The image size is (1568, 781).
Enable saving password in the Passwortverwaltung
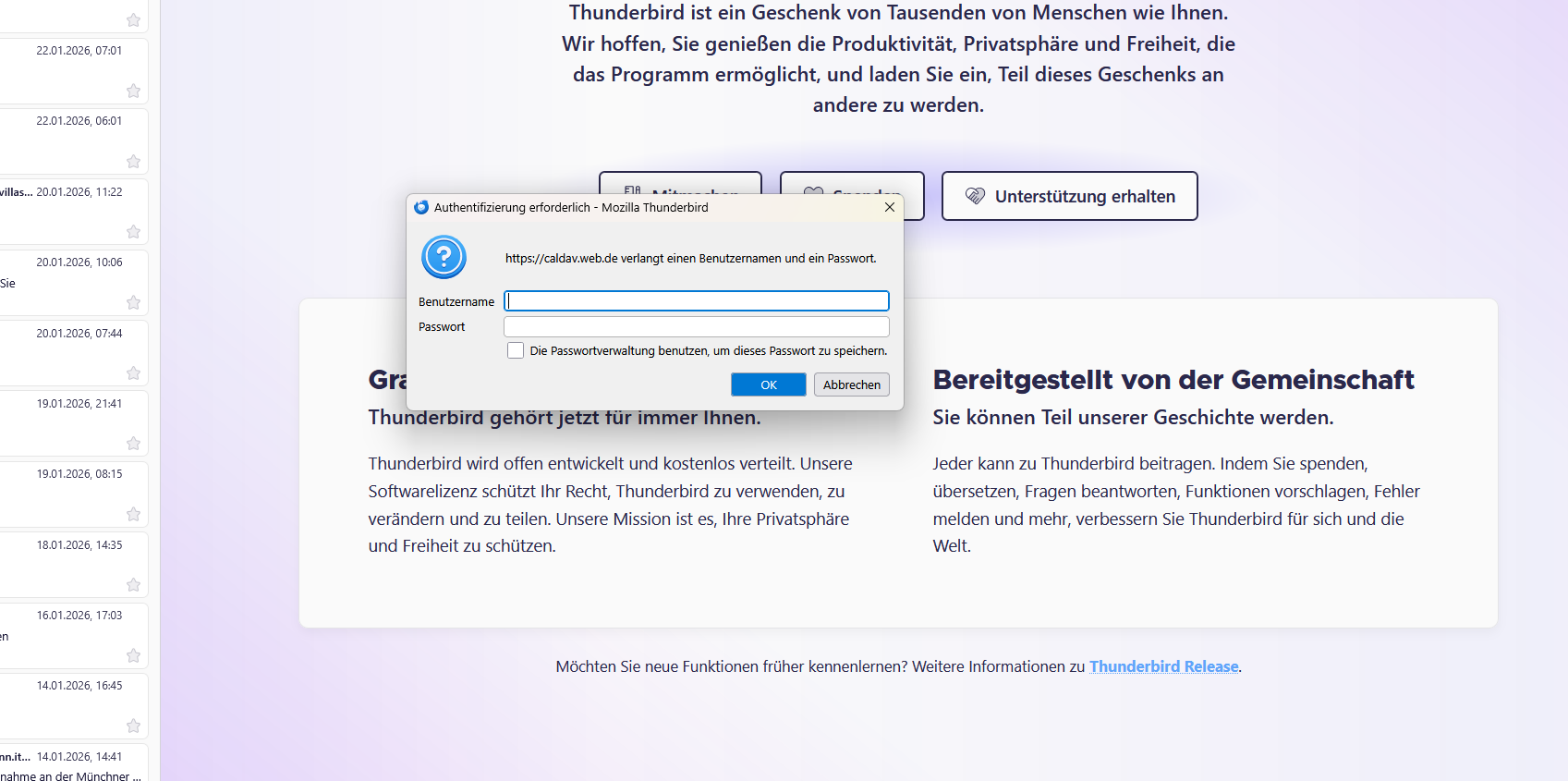tap(516, 350)
